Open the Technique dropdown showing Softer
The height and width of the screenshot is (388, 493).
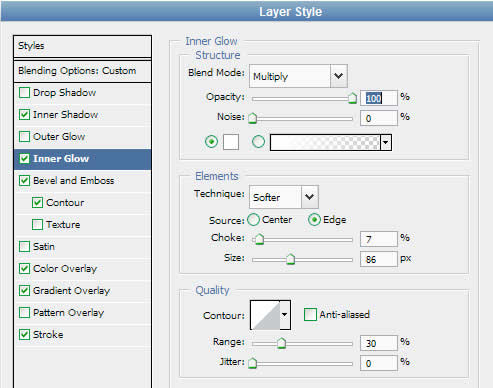coord(284,197)
